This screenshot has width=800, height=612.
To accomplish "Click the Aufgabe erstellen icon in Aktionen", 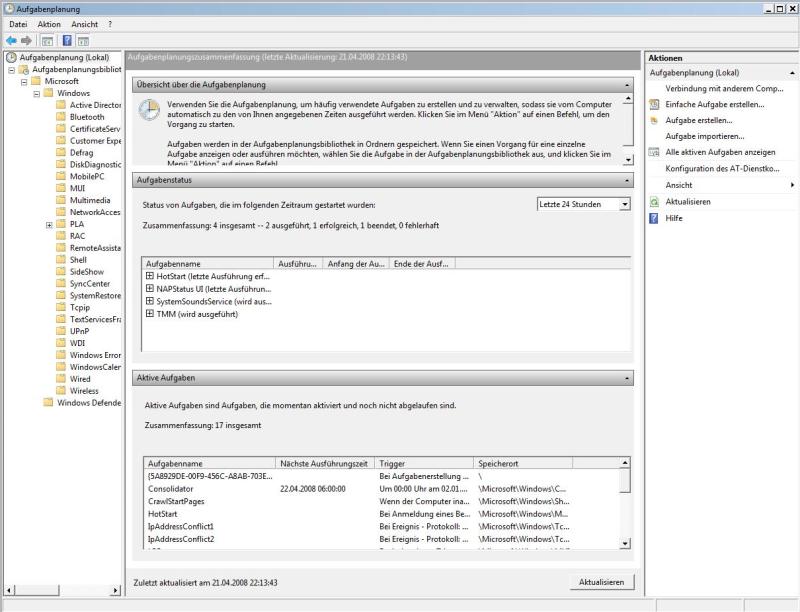I will tap(654, 120).
